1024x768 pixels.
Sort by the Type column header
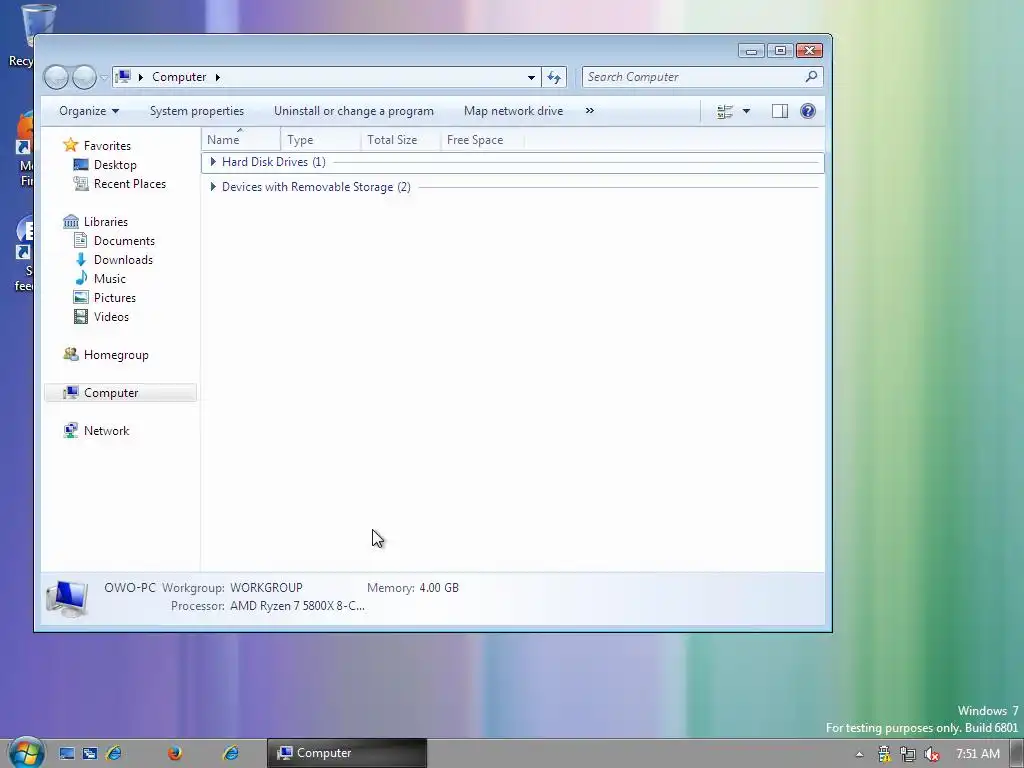click(321, 140)
